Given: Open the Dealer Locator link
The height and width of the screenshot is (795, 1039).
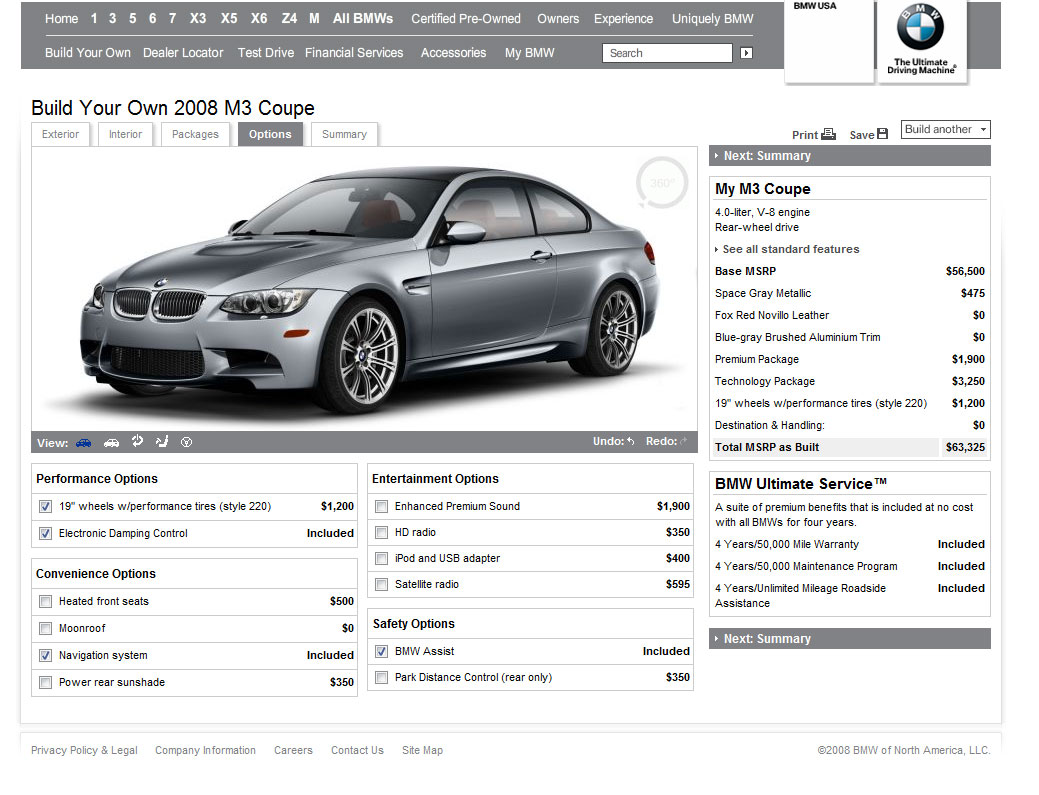Looking at the screenshot, I should (x=183, y=53).
